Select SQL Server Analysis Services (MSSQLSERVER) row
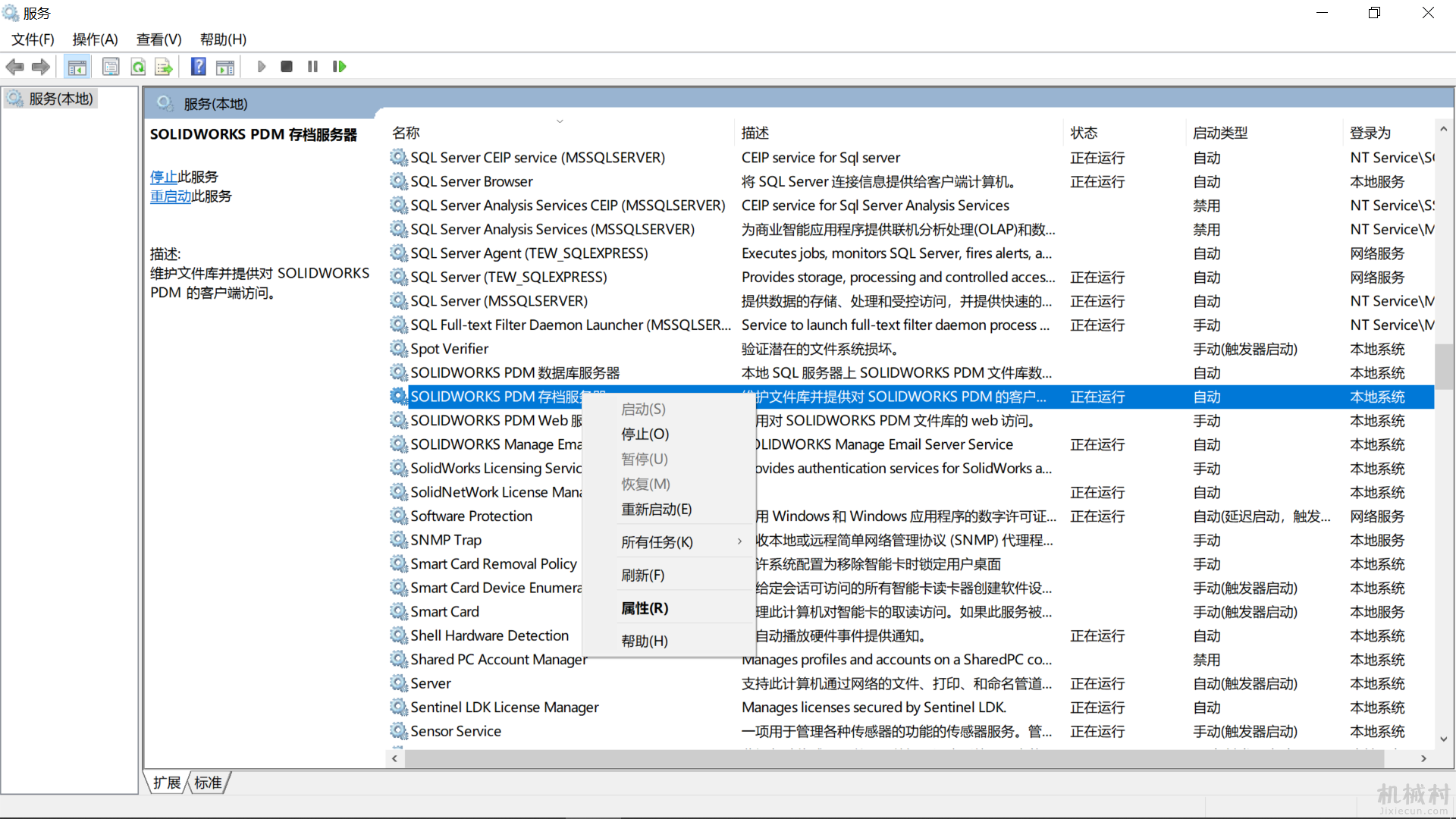Image resolution: width=1456 pixels, height=819 pixels. coord(911,229)
